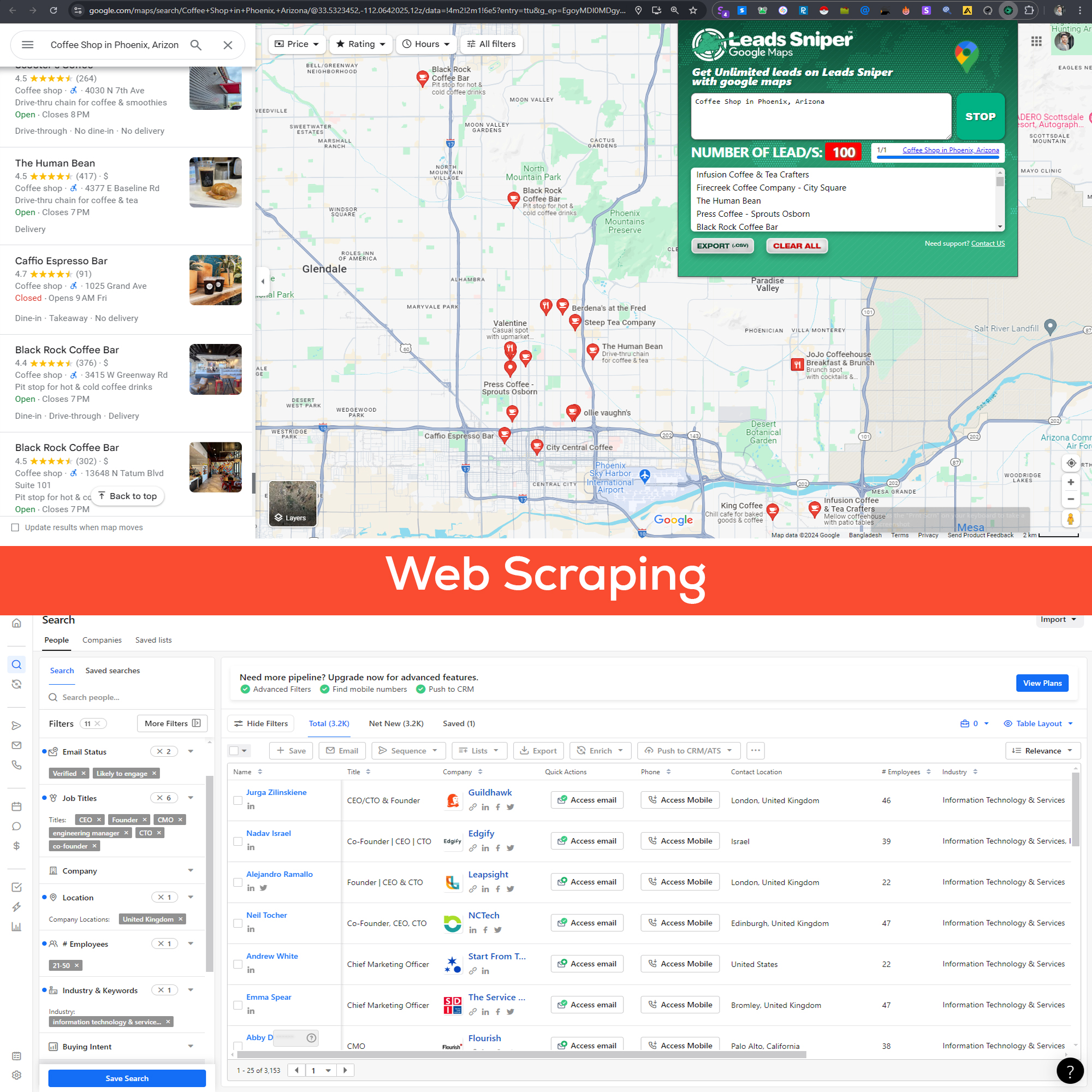Select Nadav Israel row checkbox
This screenshot has height=1092, width=1092.
[238, 841]
